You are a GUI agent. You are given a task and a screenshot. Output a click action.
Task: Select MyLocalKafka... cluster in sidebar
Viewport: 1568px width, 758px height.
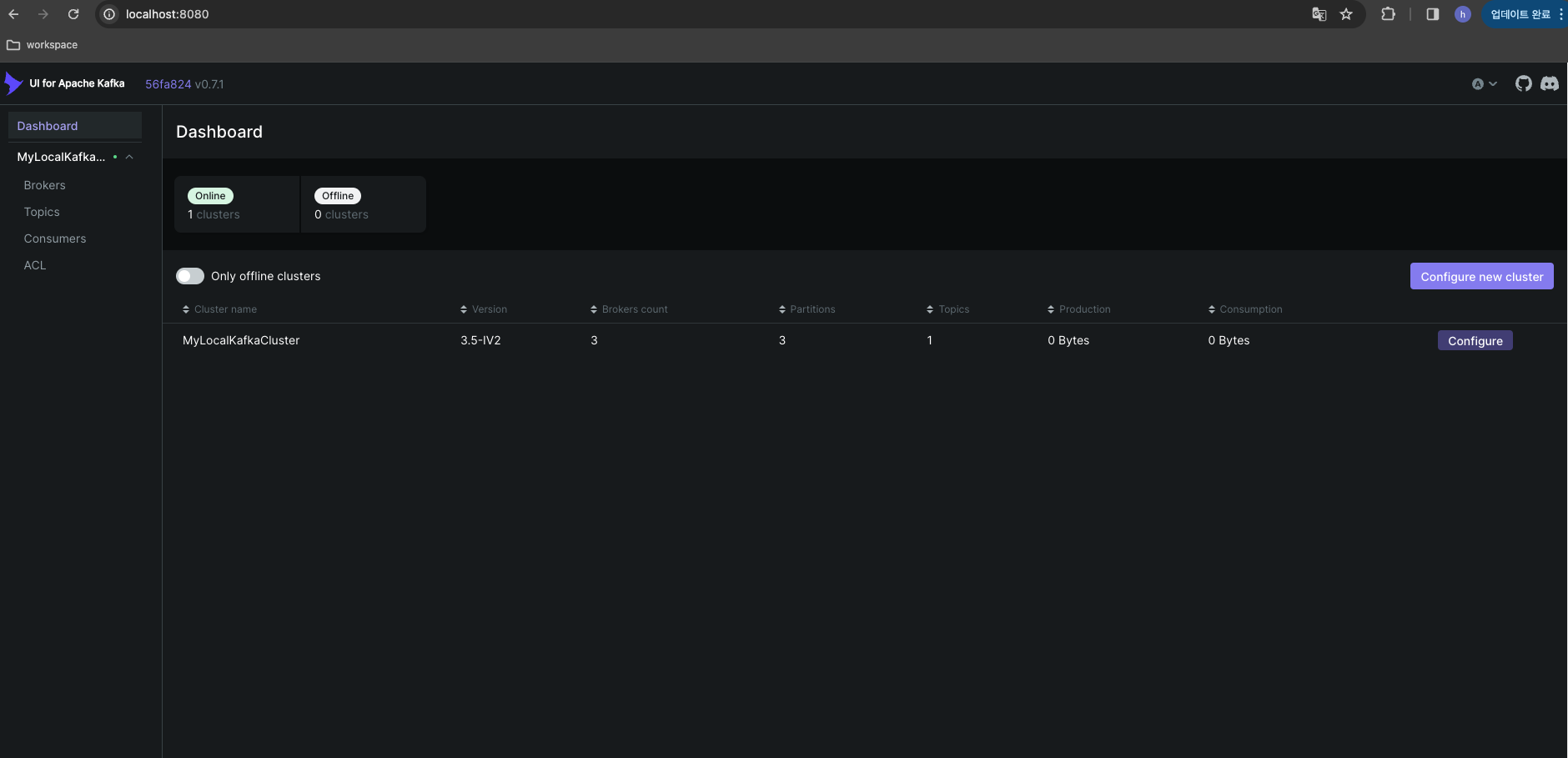click(x=61, y=157)
